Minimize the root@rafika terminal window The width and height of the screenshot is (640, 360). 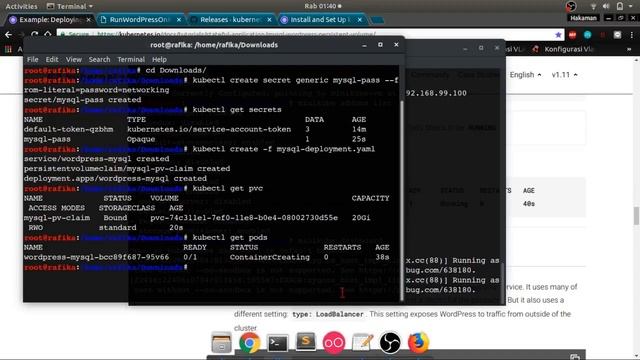click(x=364, y=45)
